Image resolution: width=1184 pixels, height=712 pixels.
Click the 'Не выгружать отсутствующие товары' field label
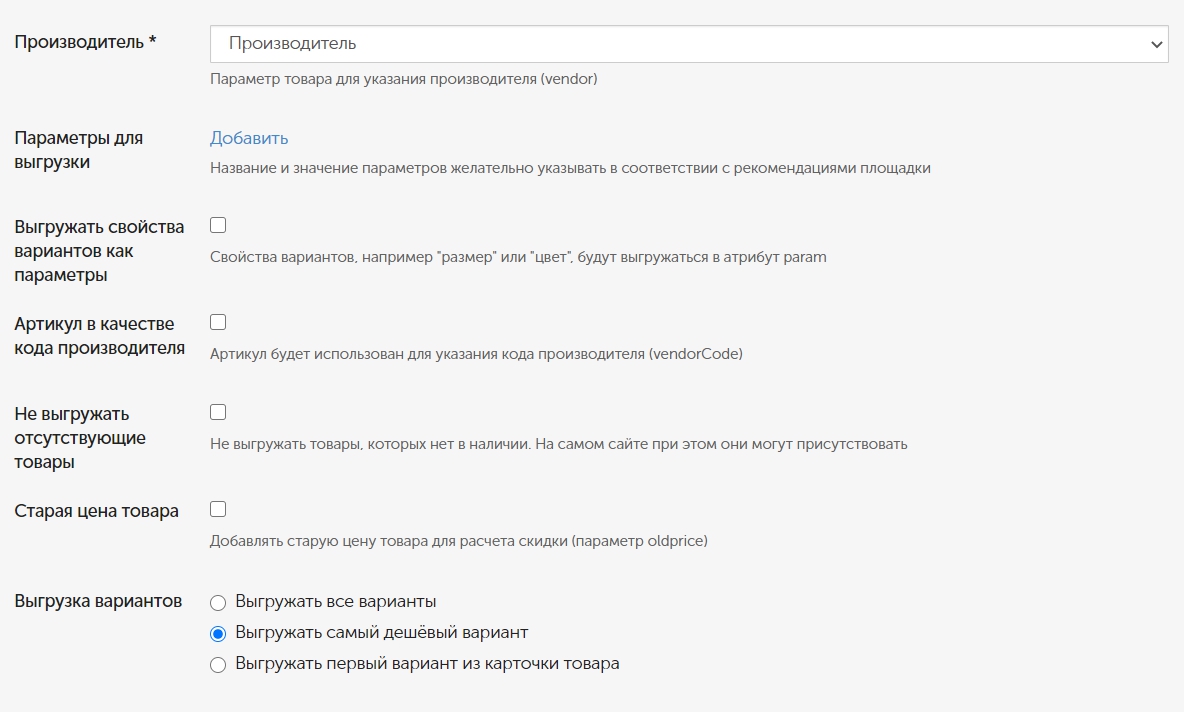80,438
